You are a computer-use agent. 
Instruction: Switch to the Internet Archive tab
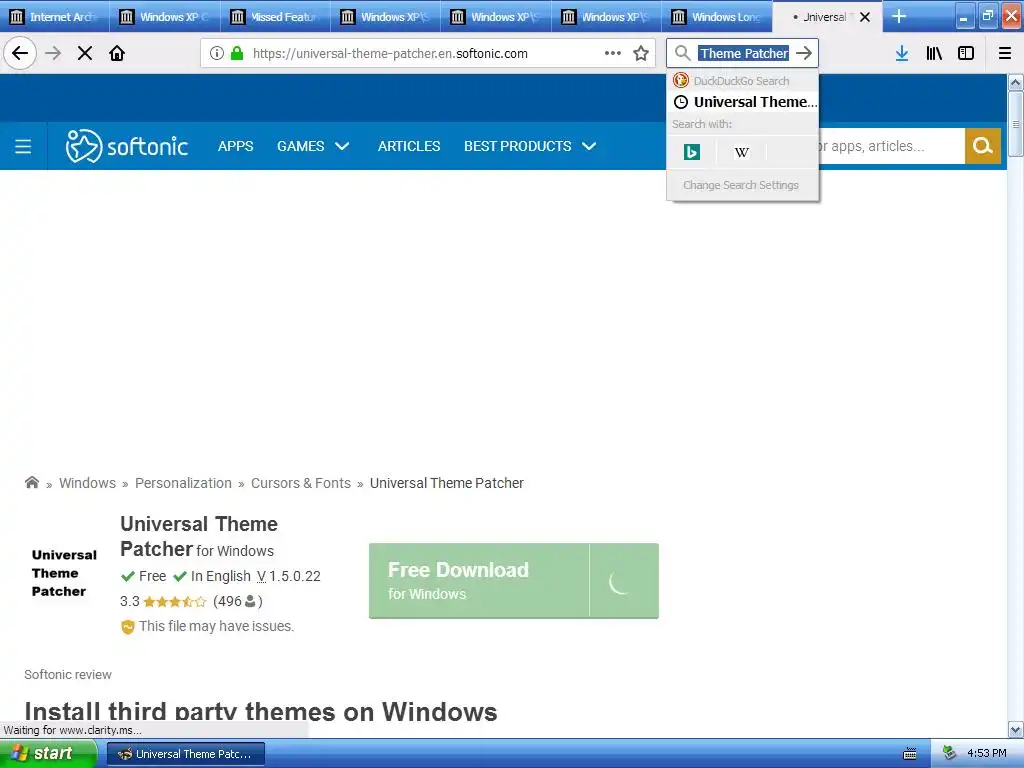[x=55, y=16]
